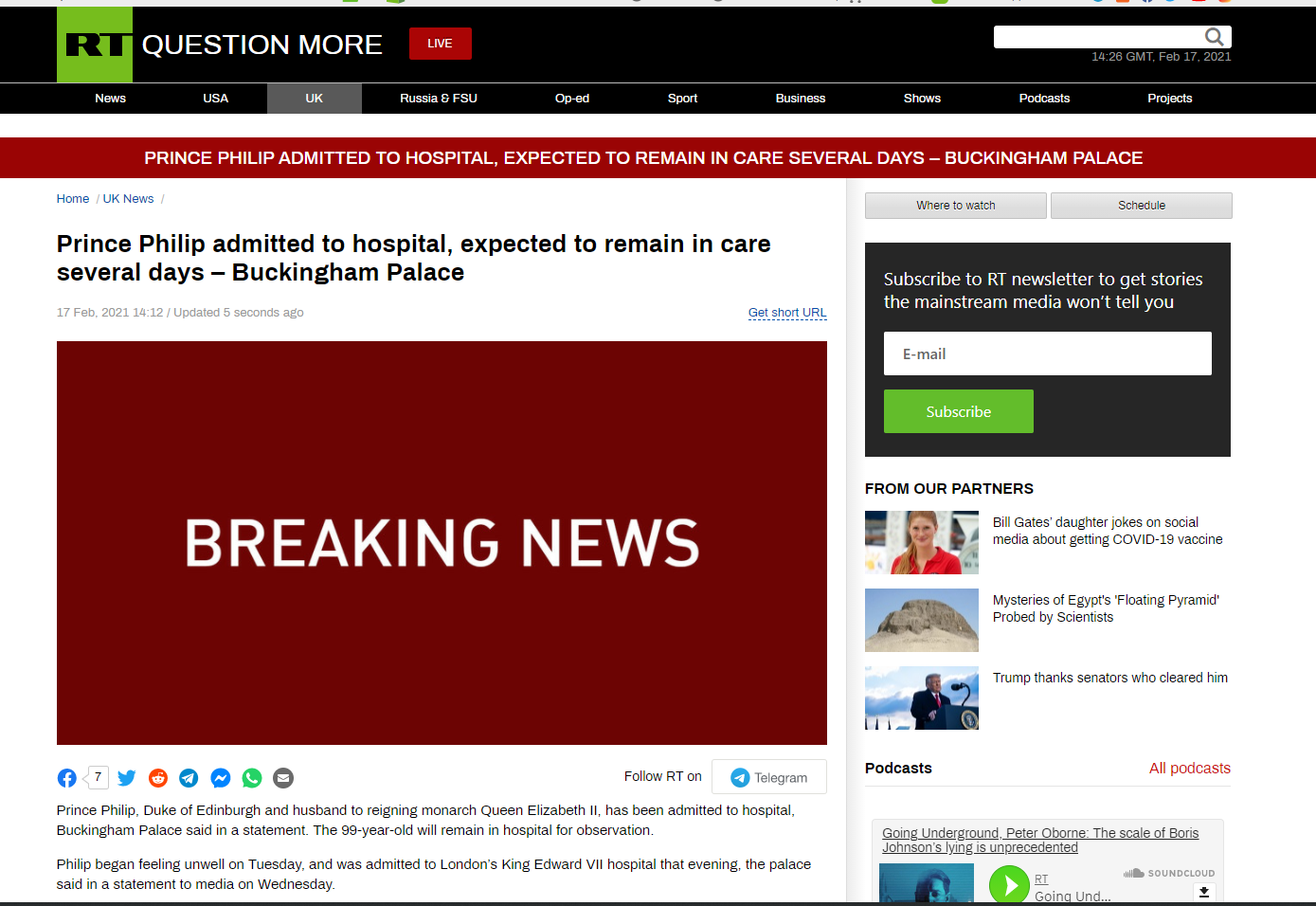Screen dimensions: 1316x906
Task: Open Bill Gates' daughter article thumbnail
Action: click(x=922, y=542)
